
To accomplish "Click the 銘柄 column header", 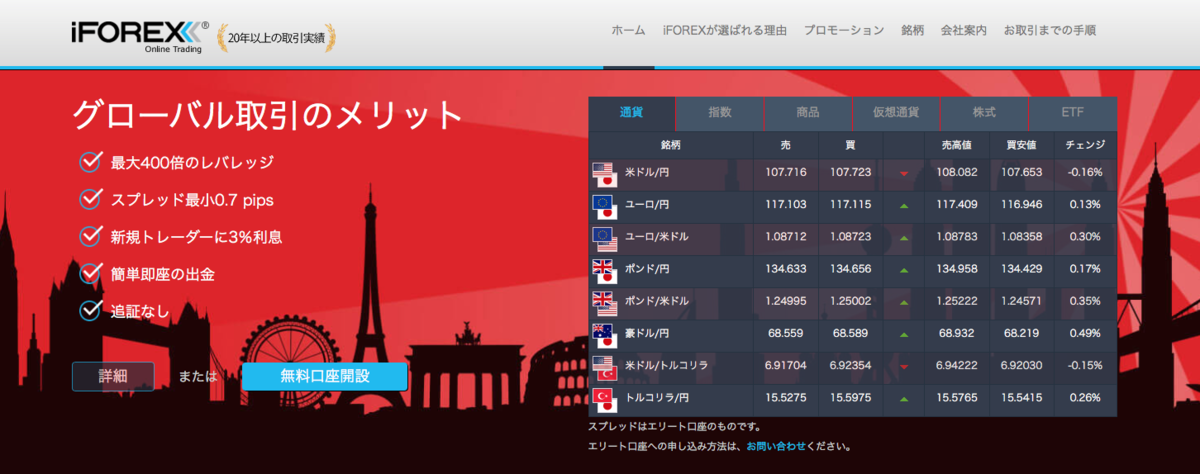I will tap(670, 145).
